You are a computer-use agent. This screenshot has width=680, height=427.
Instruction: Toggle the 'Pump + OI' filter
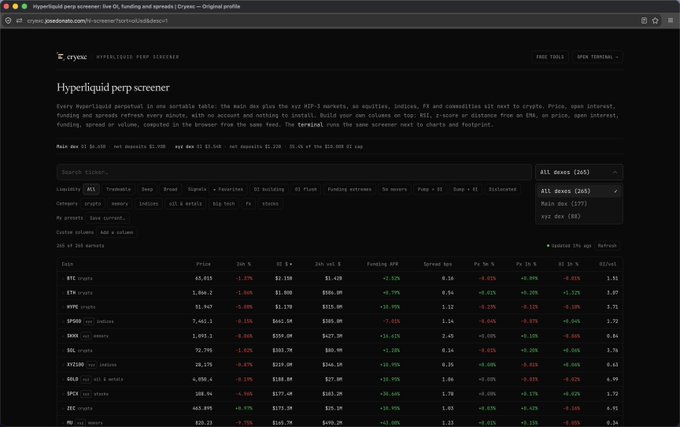(x=430, y=189)
